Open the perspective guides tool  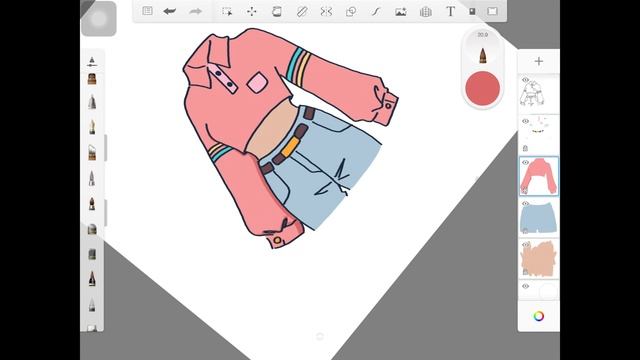(x=426, y=11)
